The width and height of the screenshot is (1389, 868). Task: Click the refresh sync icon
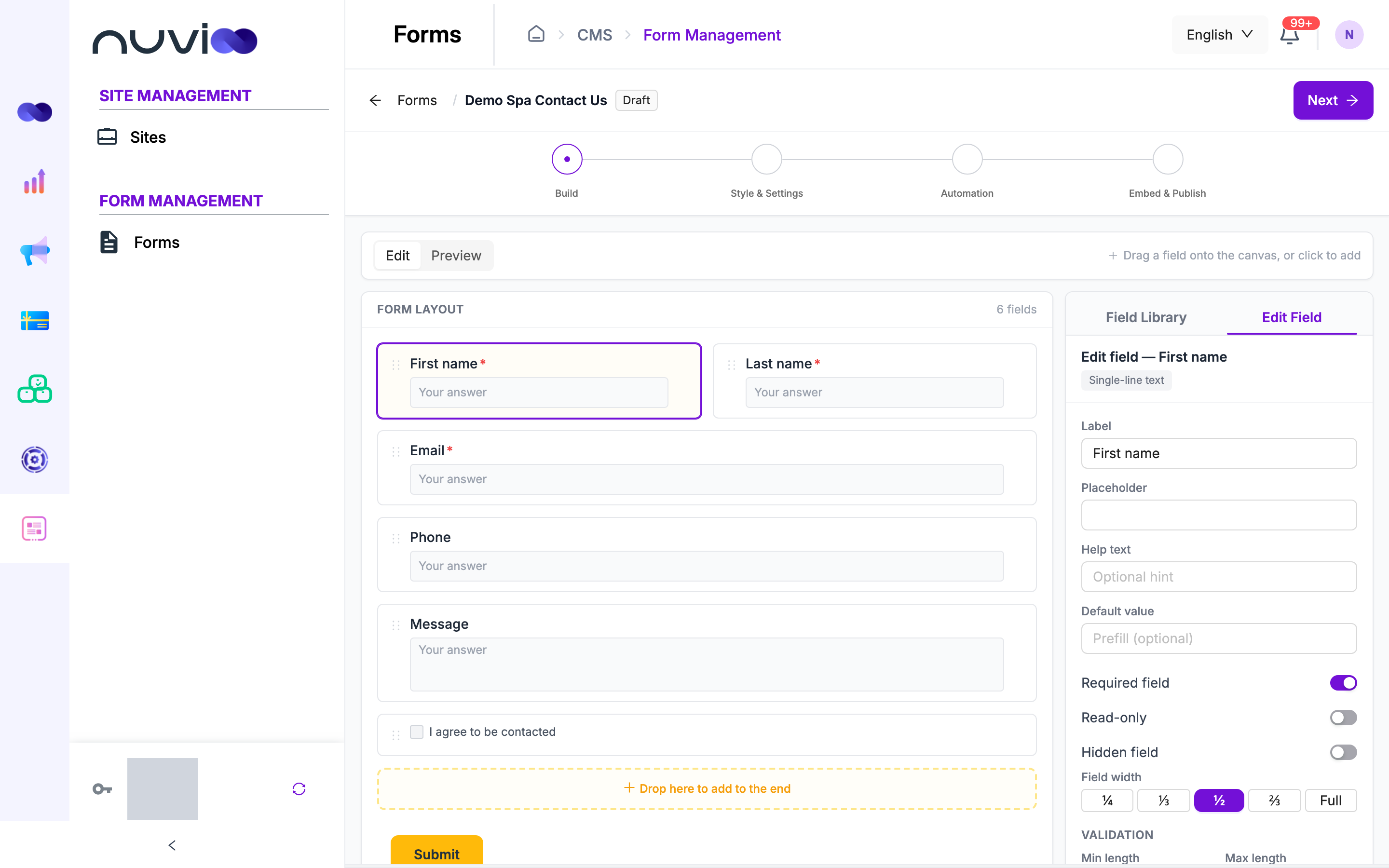click(x=299, y=789)
